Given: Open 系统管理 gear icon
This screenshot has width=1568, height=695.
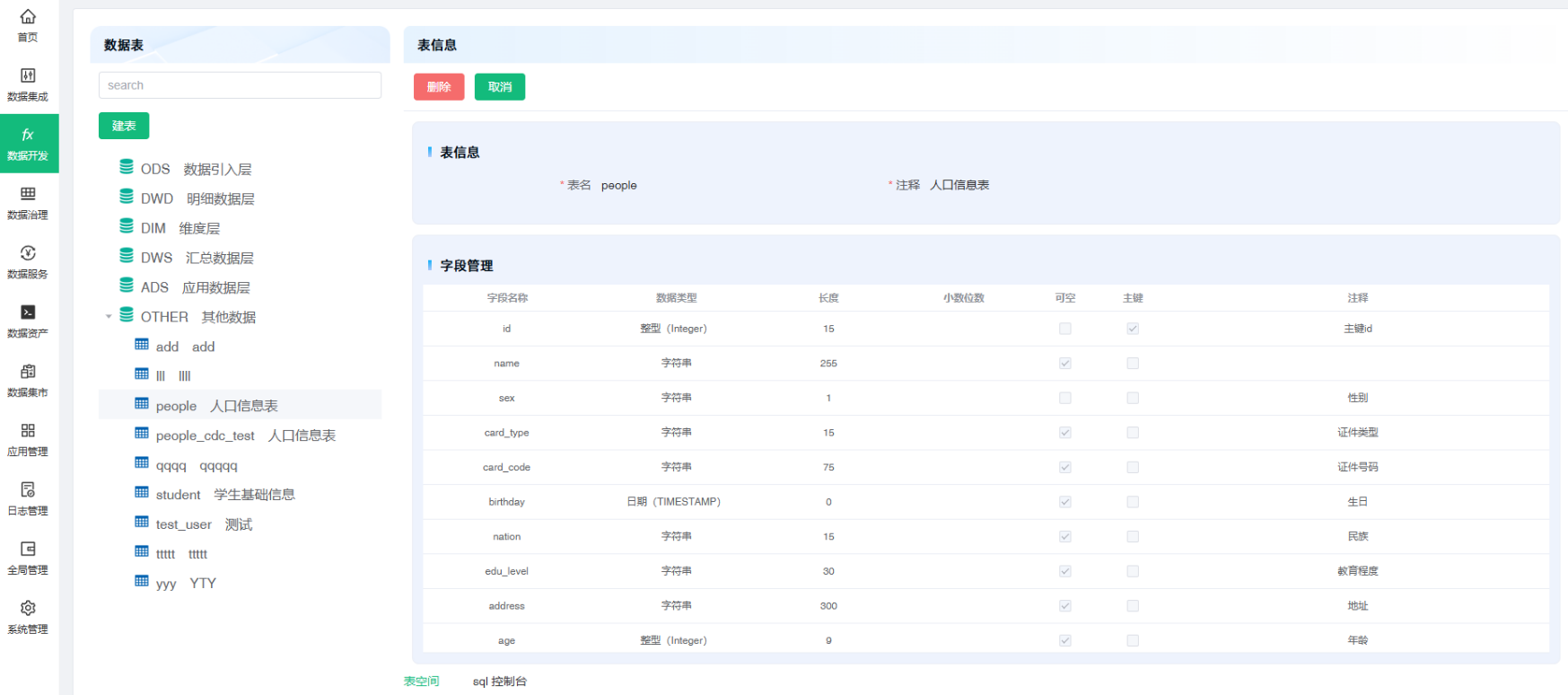Looking at the screenshot, I should (28, 610).
